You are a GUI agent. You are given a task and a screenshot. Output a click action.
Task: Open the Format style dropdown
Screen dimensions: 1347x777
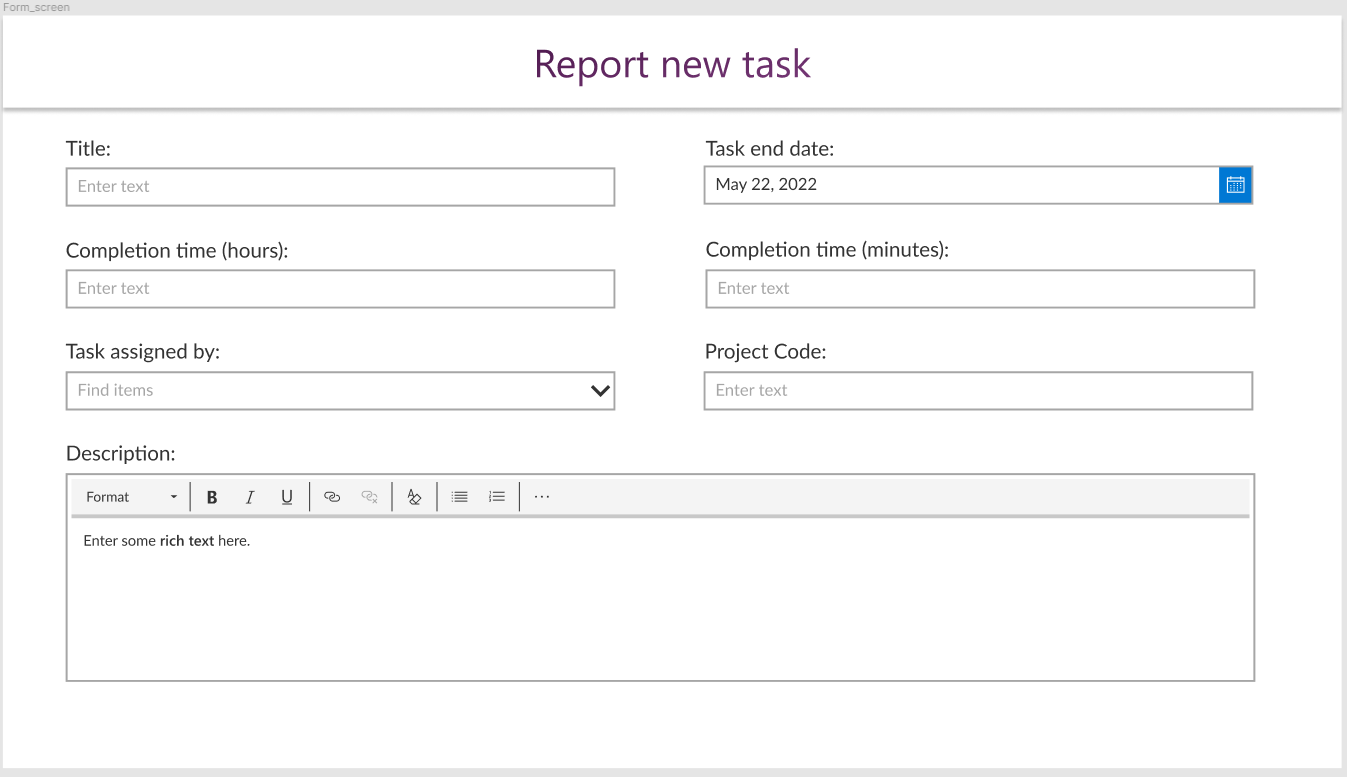pos(131,497)
